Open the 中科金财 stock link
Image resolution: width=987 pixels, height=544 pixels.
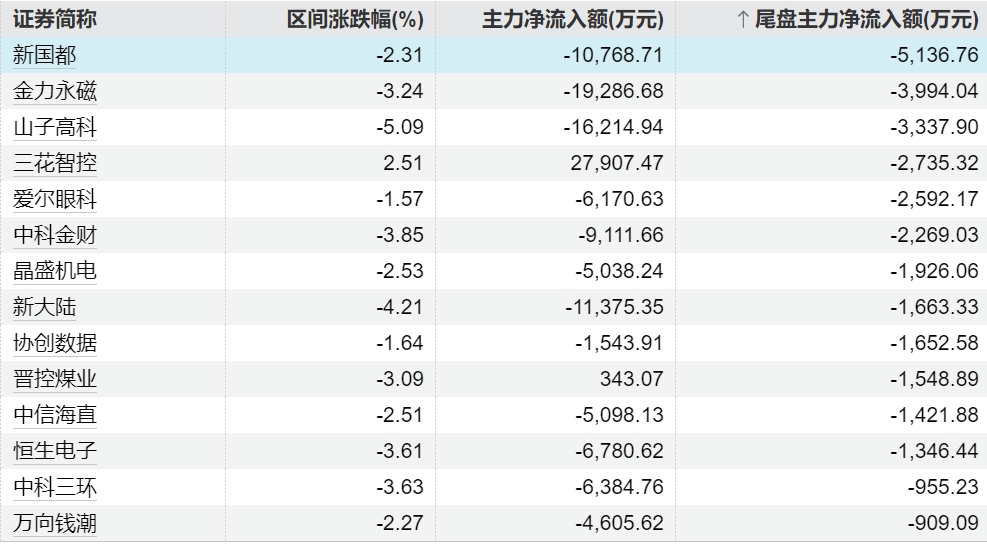55,235
